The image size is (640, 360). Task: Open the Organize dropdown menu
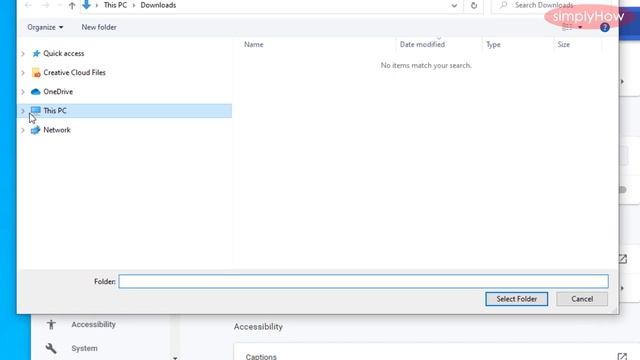coord(45,27)
